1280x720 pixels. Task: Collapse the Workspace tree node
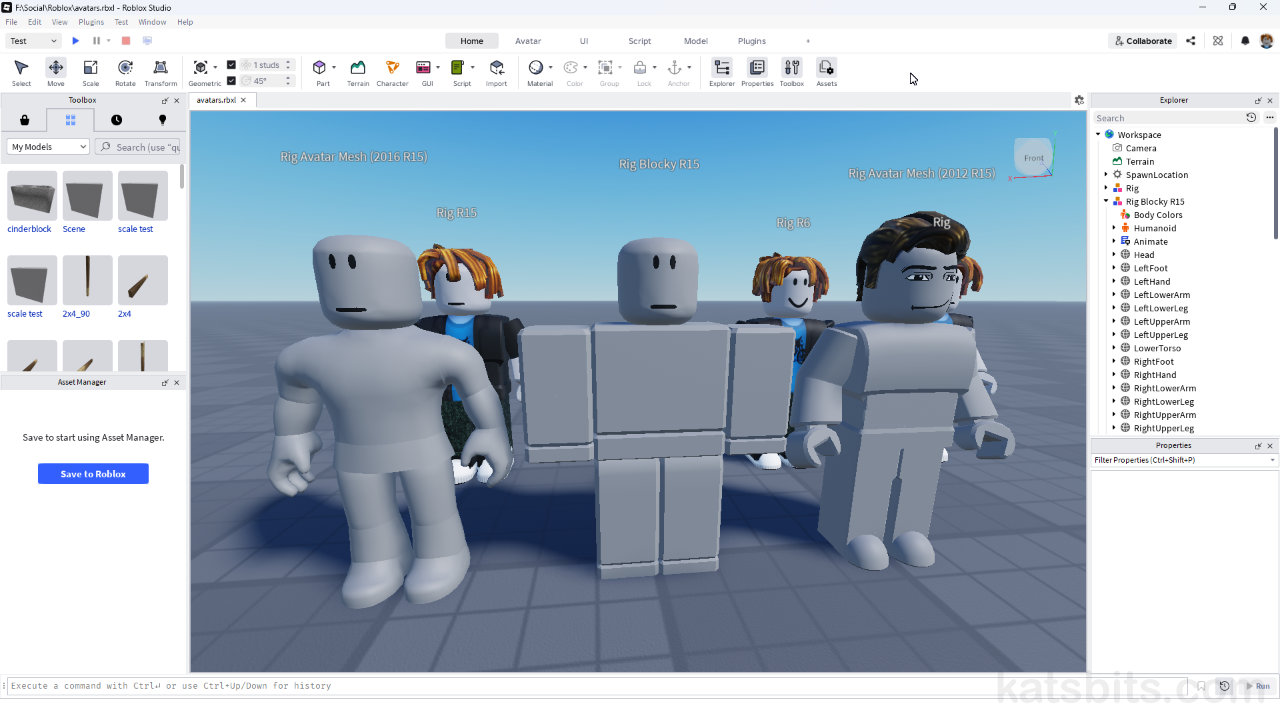(x=1098, y=134)
